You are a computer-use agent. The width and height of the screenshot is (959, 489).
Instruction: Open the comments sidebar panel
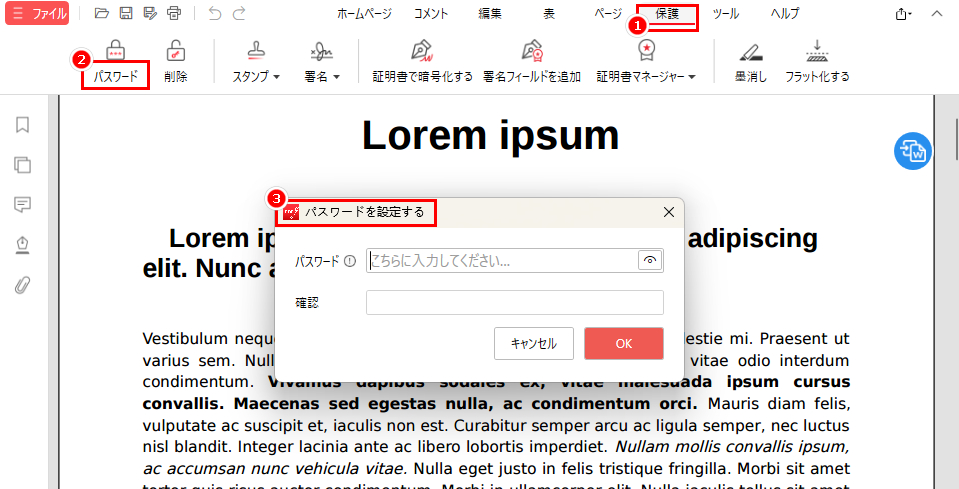(x=23, y=205)
